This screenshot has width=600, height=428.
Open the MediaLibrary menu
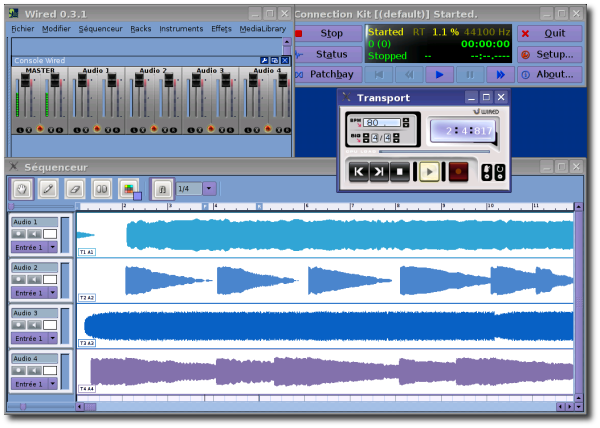point(263,29)
